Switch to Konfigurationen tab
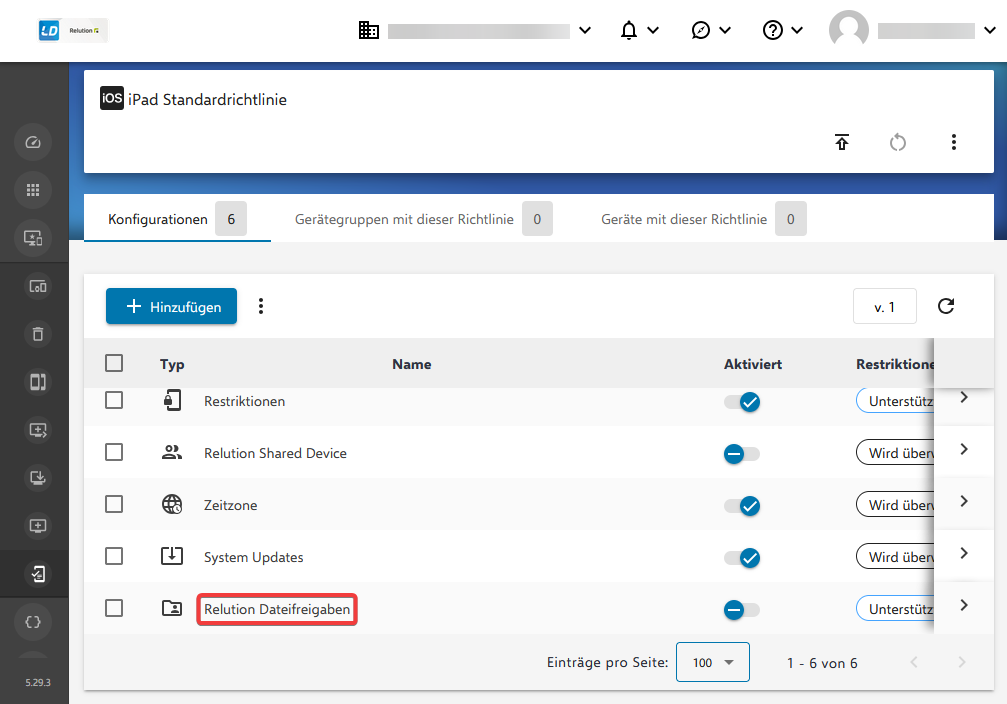The image size is (1007, 704). 177,219
